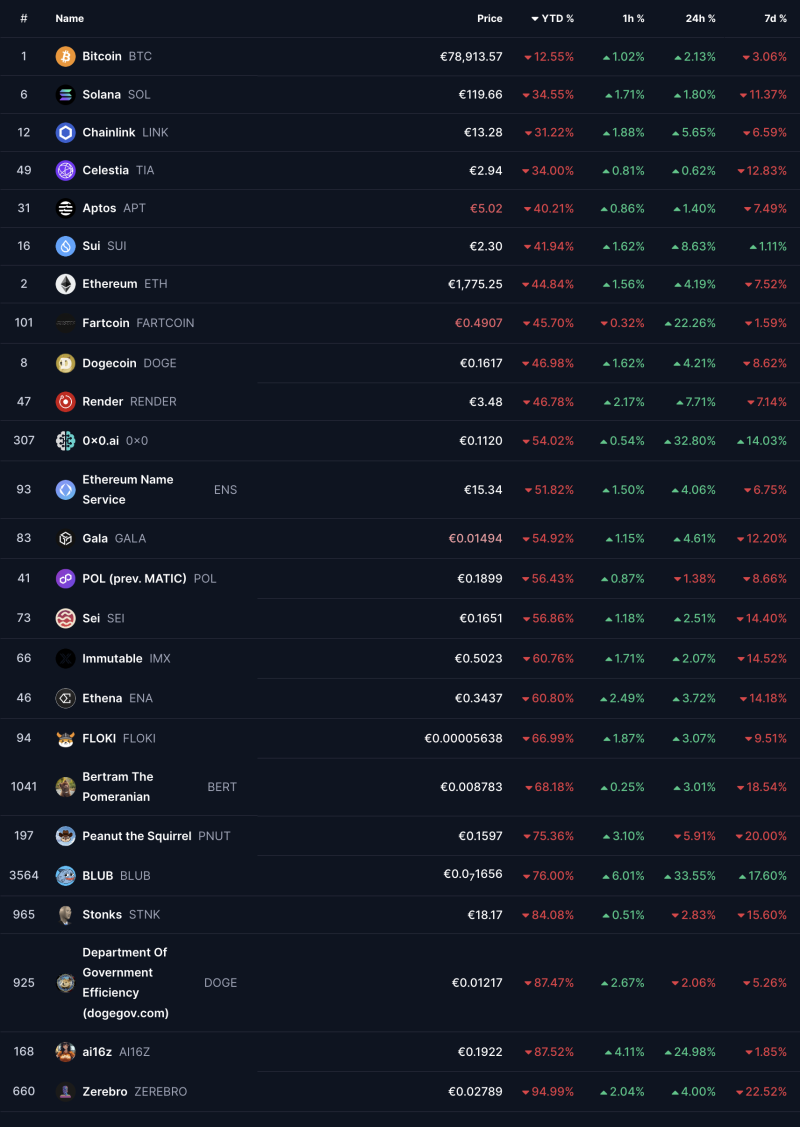Image resolution: width=800 pixels, height=1127 pixels.
Task: Click the Dogecoin shiba icon
Action: (65, 364)
